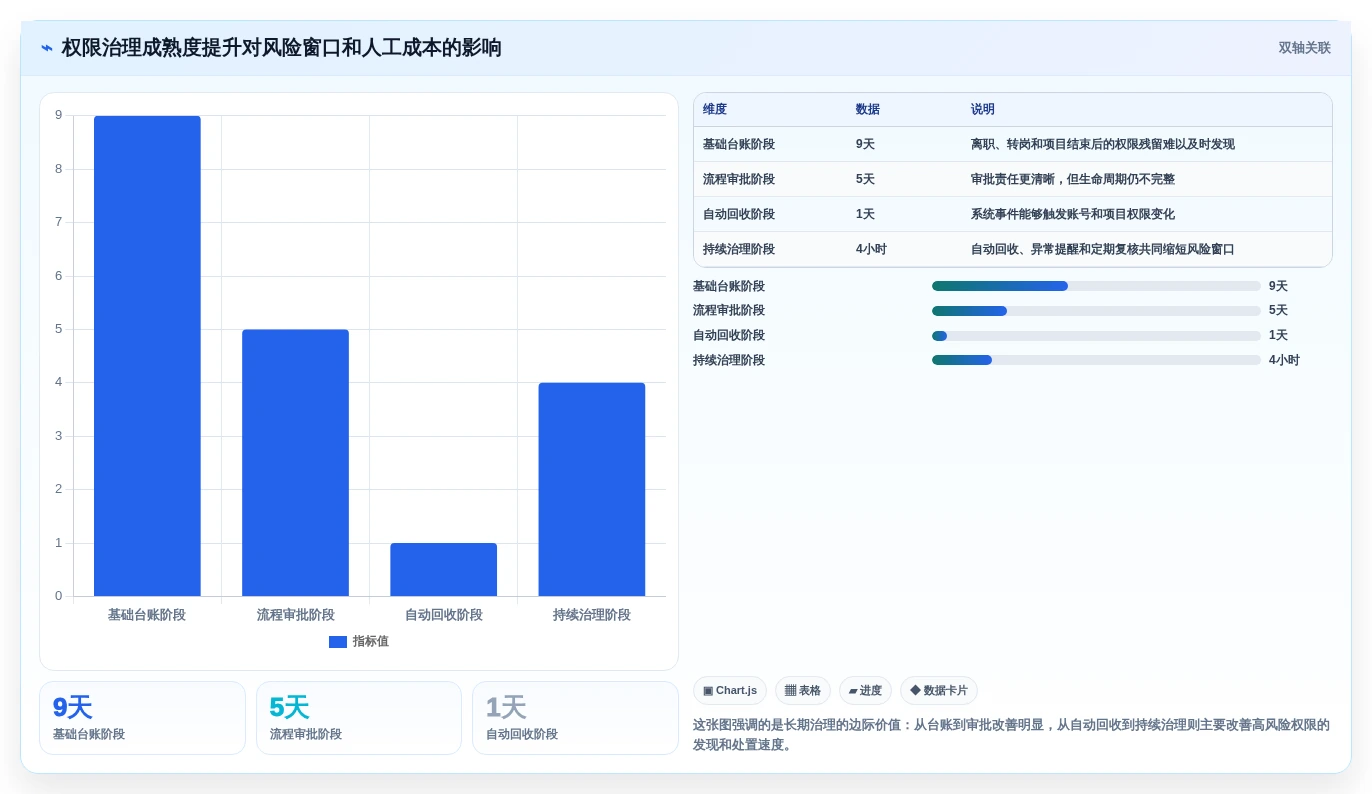The height and width of the screenshot is (794, 1372).
Task: Click x-axis label 持续治理阶段
Action: pos(591,615)
